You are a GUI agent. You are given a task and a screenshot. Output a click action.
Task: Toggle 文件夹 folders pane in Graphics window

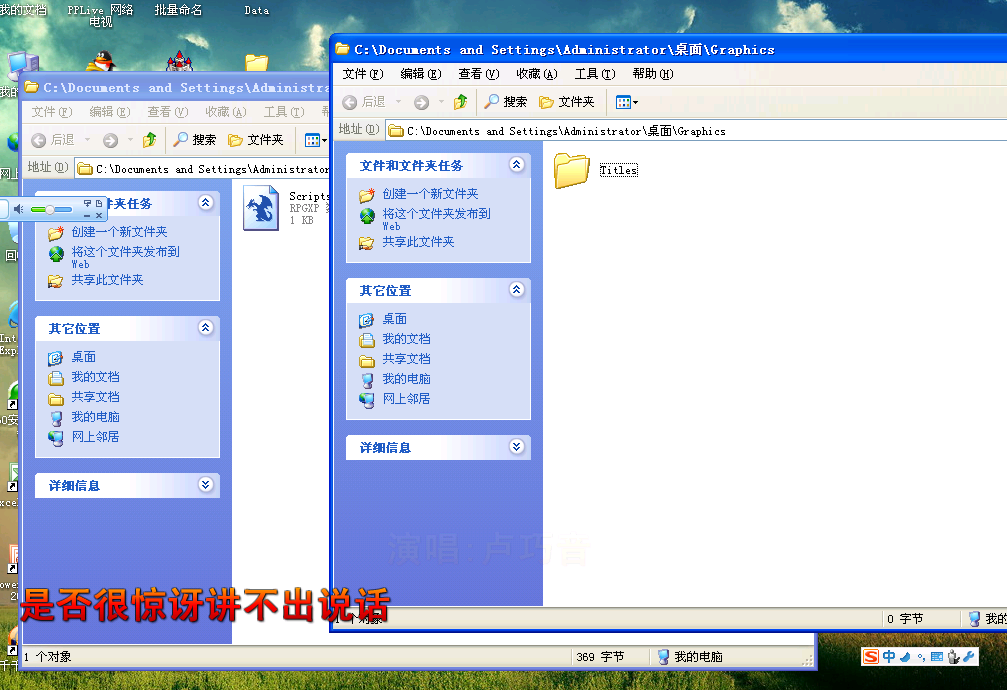[567, 102]
